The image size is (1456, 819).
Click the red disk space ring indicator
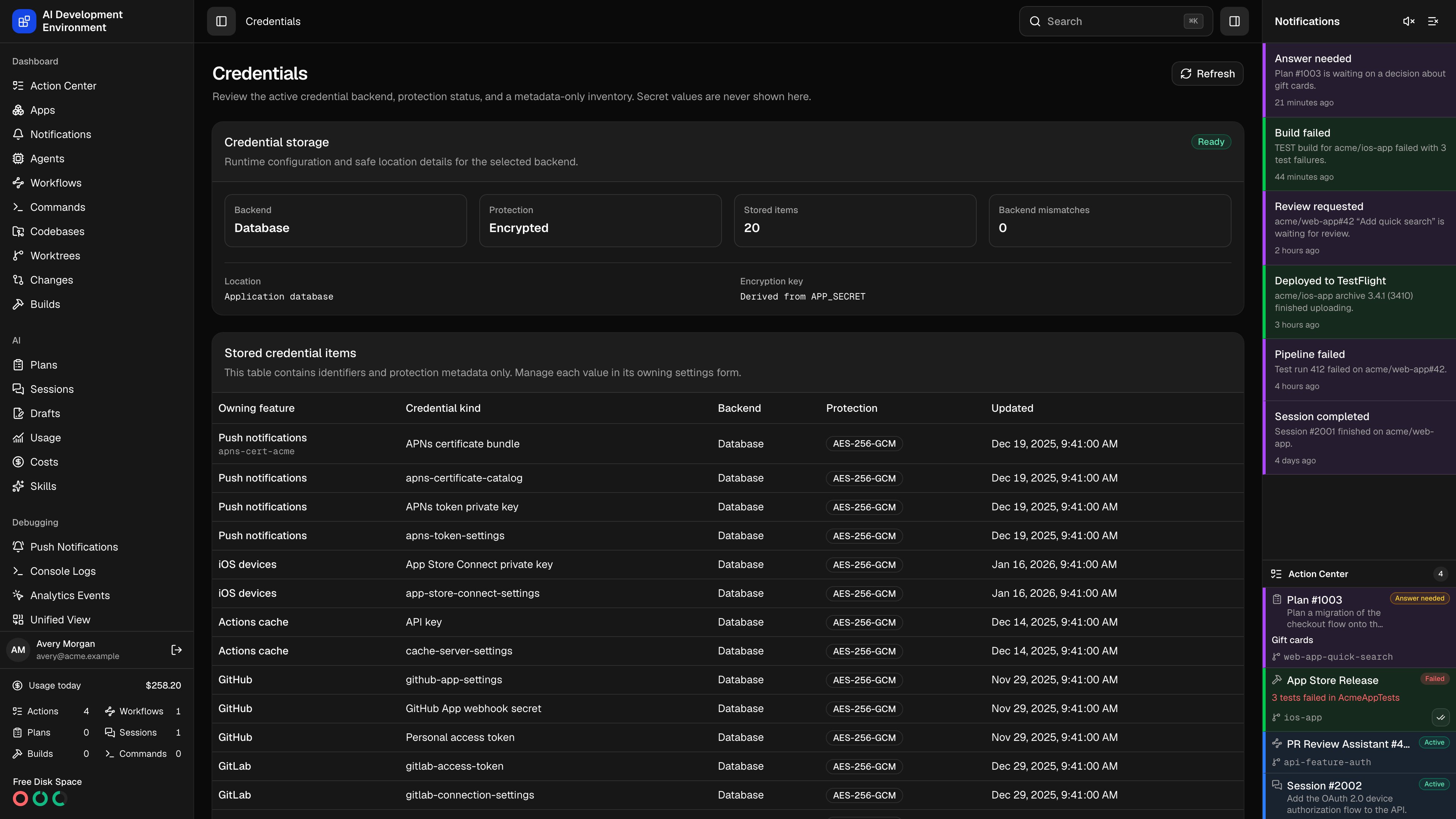coord(20,799)
